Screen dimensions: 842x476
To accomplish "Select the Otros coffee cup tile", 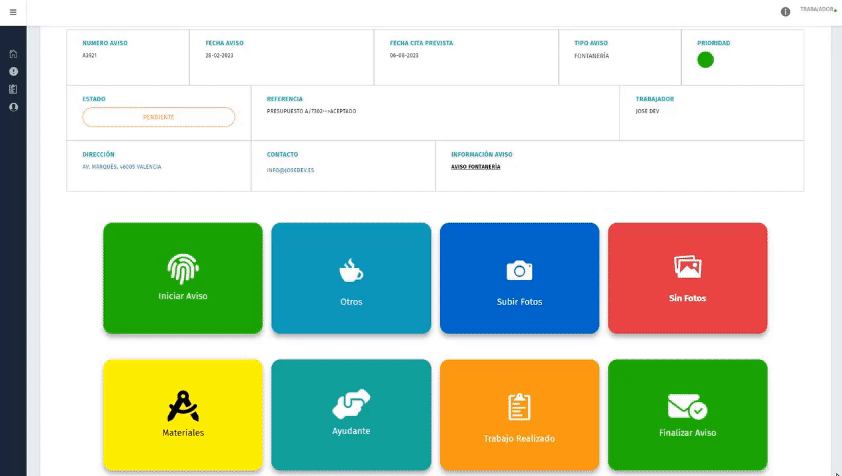I will click(x=351, y=278).
